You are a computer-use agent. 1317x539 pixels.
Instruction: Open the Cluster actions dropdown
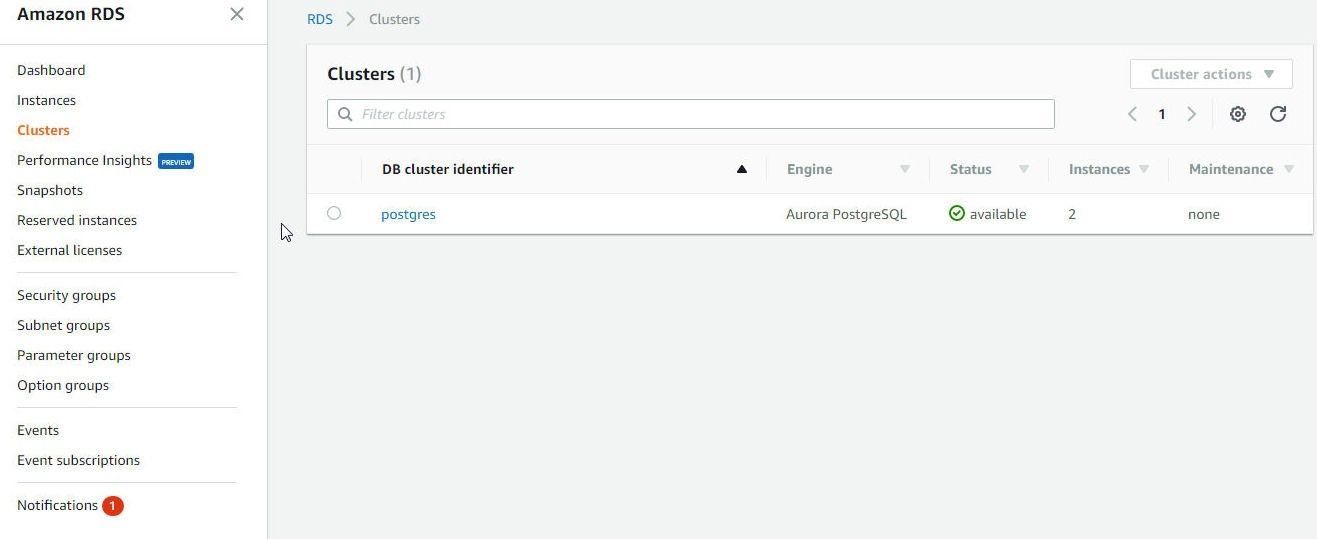pyautogui.click(x=1211, y=74)
